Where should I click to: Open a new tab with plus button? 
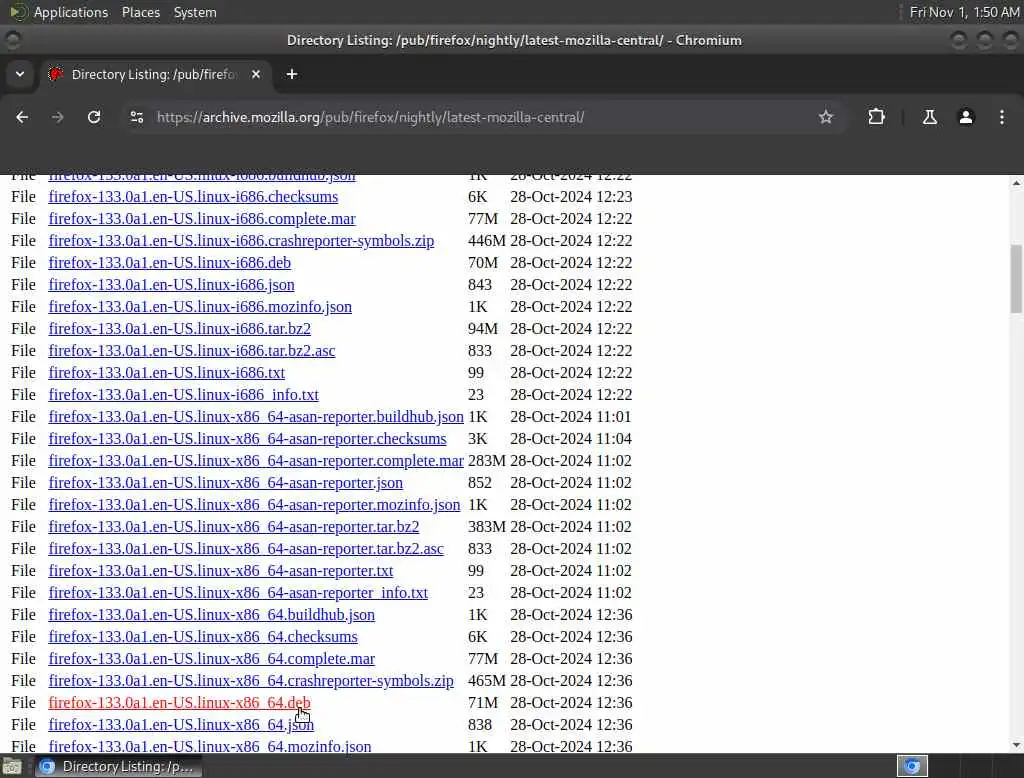point(292,74)
